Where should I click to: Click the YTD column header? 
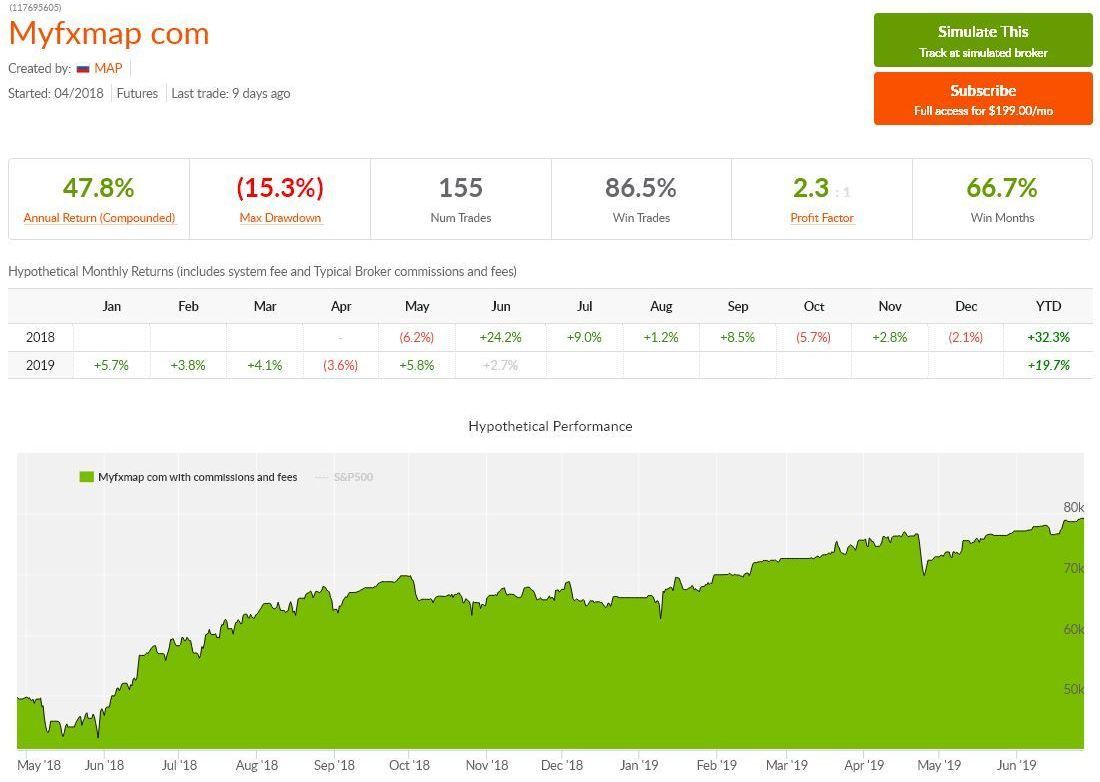click(1048, 306)
